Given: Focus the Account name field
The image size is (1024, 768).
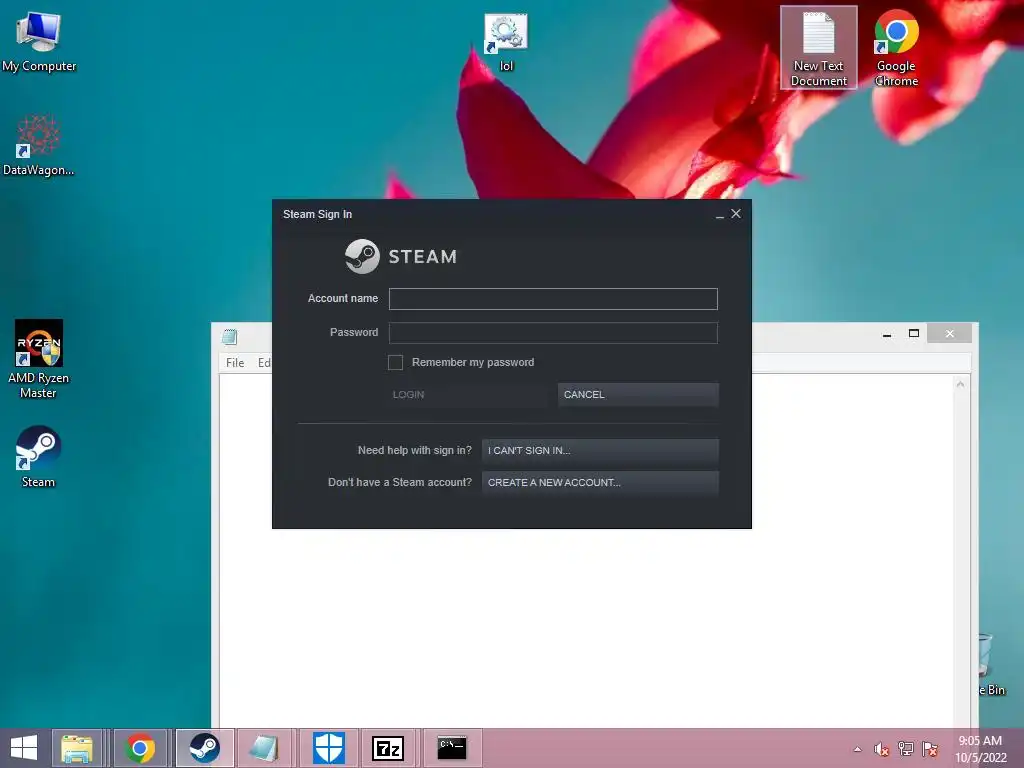Looking at the screenshot, I should coord(553,299).
